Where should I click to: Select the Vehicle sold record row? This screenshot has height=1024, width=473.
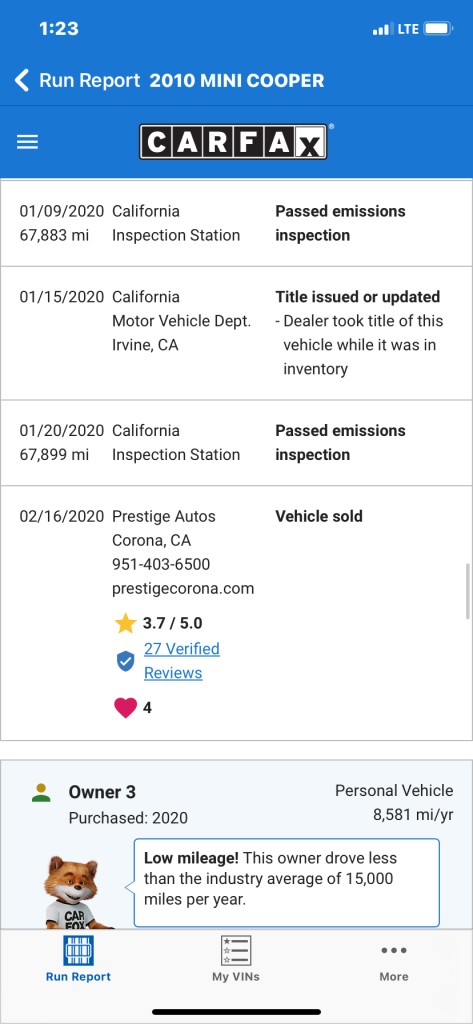(236, 613)
